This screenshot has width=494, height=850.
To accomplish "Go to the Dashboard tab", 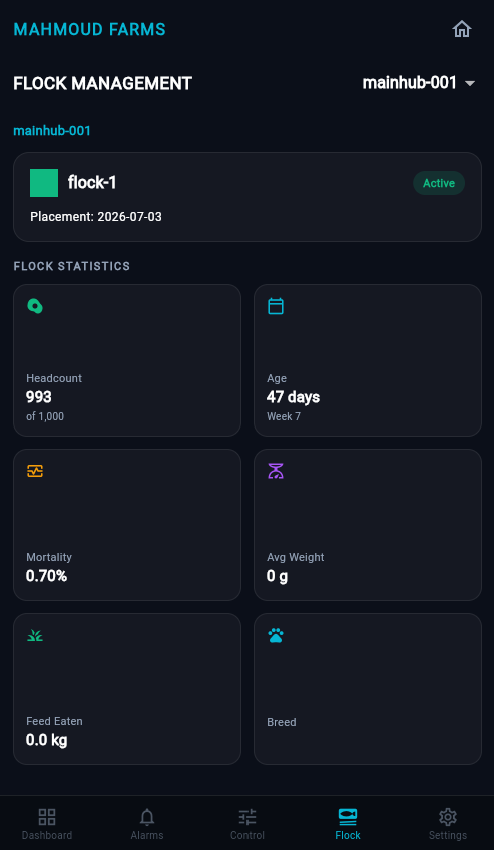I will [x=47, y=823].
